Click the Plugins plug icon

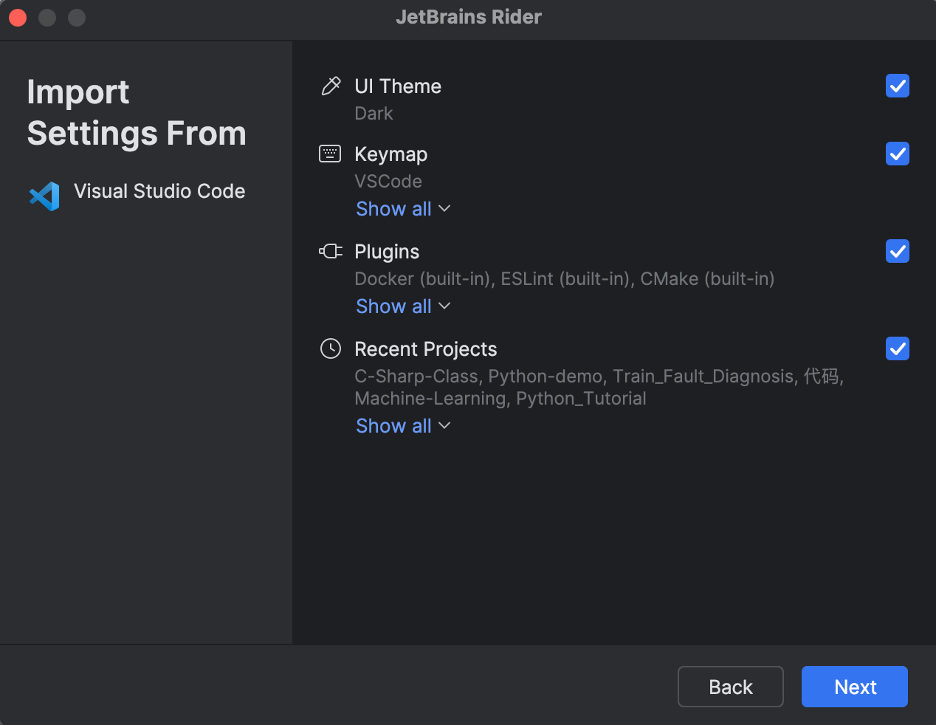331,251
